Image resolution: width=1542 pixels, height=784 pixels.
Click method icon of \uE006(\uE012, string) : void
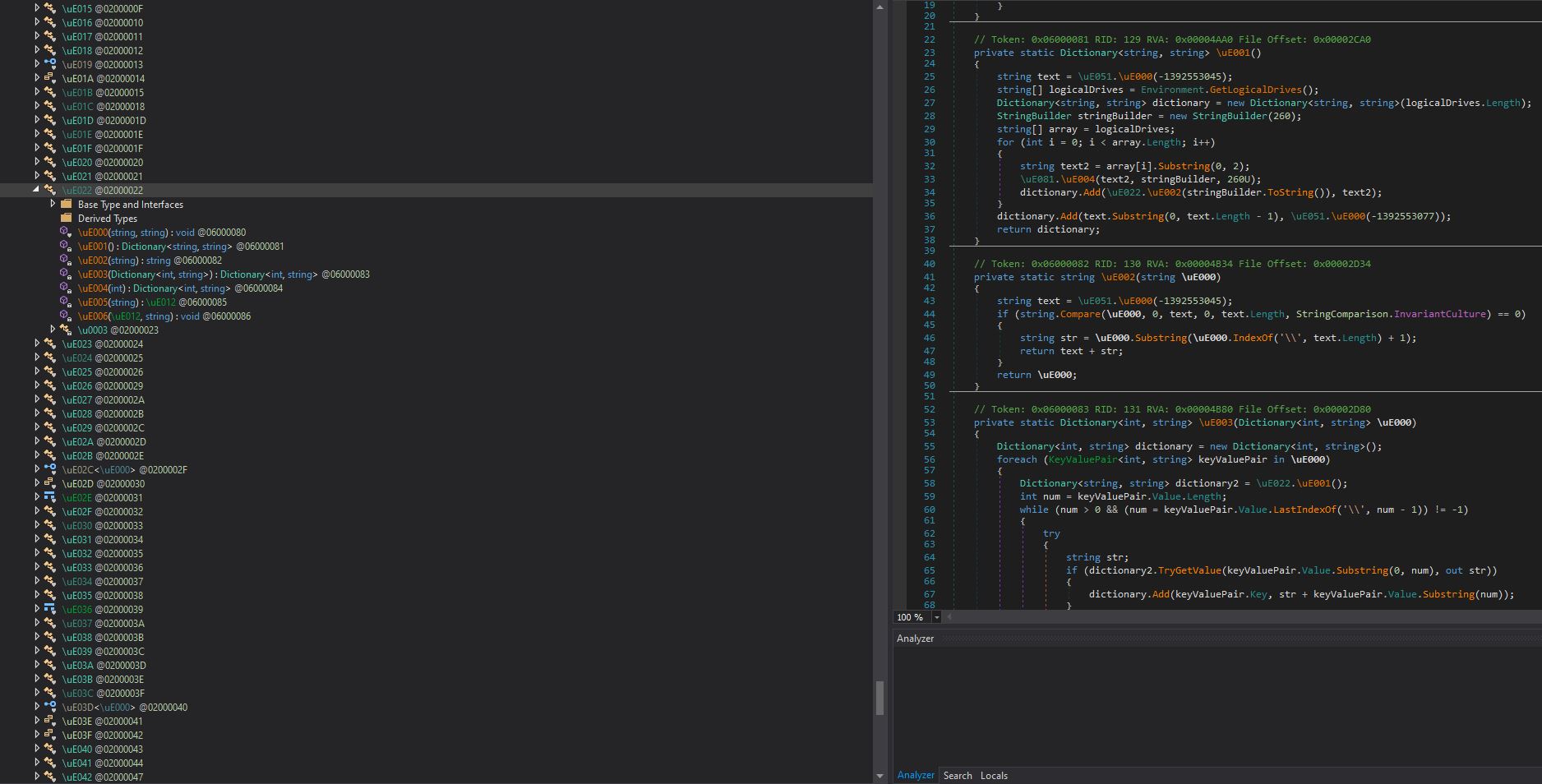(x=67, y=316)
